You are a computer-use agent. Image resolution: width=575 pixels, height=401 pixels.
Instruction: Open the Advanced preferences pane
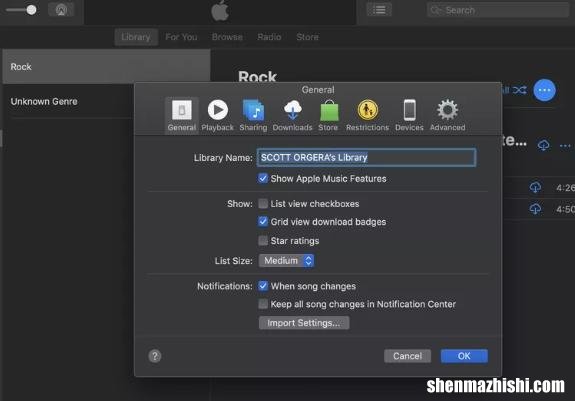[x=447, y=115]
